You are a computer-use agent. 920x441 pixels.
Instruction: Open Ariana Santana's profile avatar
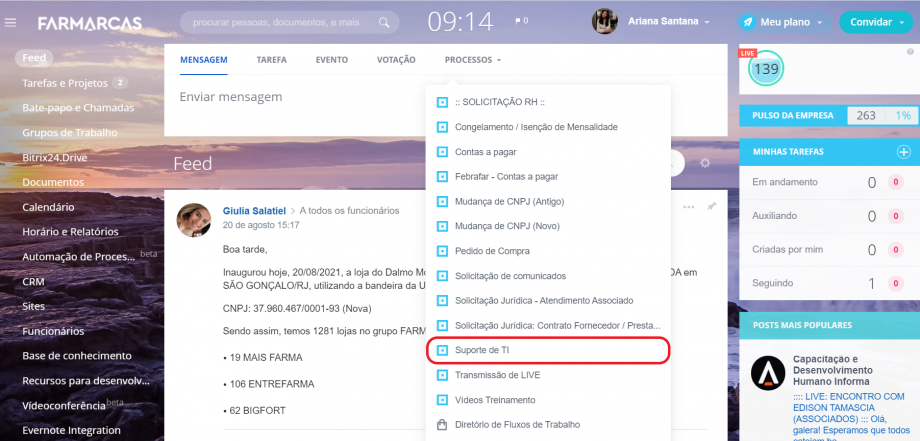pos(605,21)
